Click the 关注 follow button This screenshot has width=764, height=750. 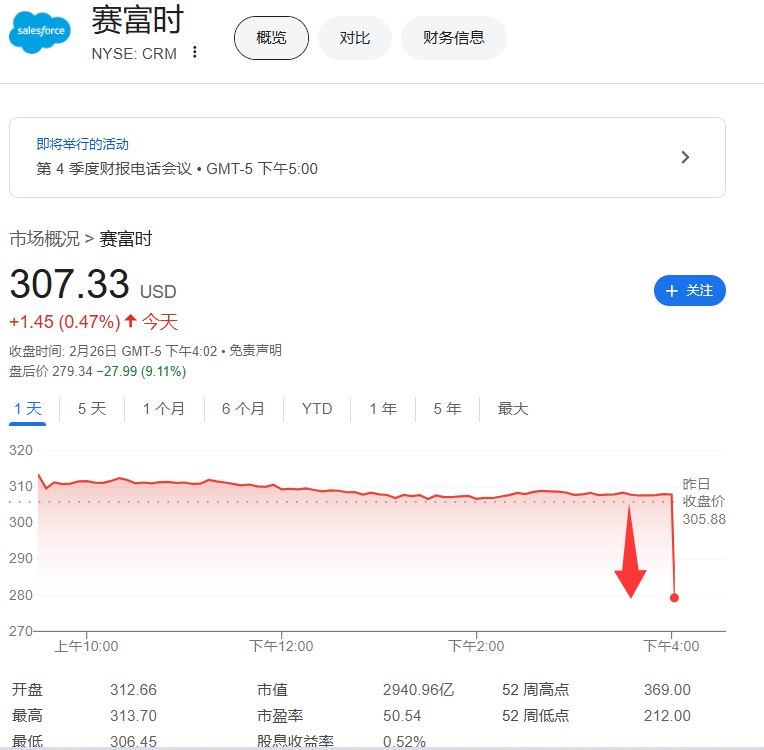689,290
